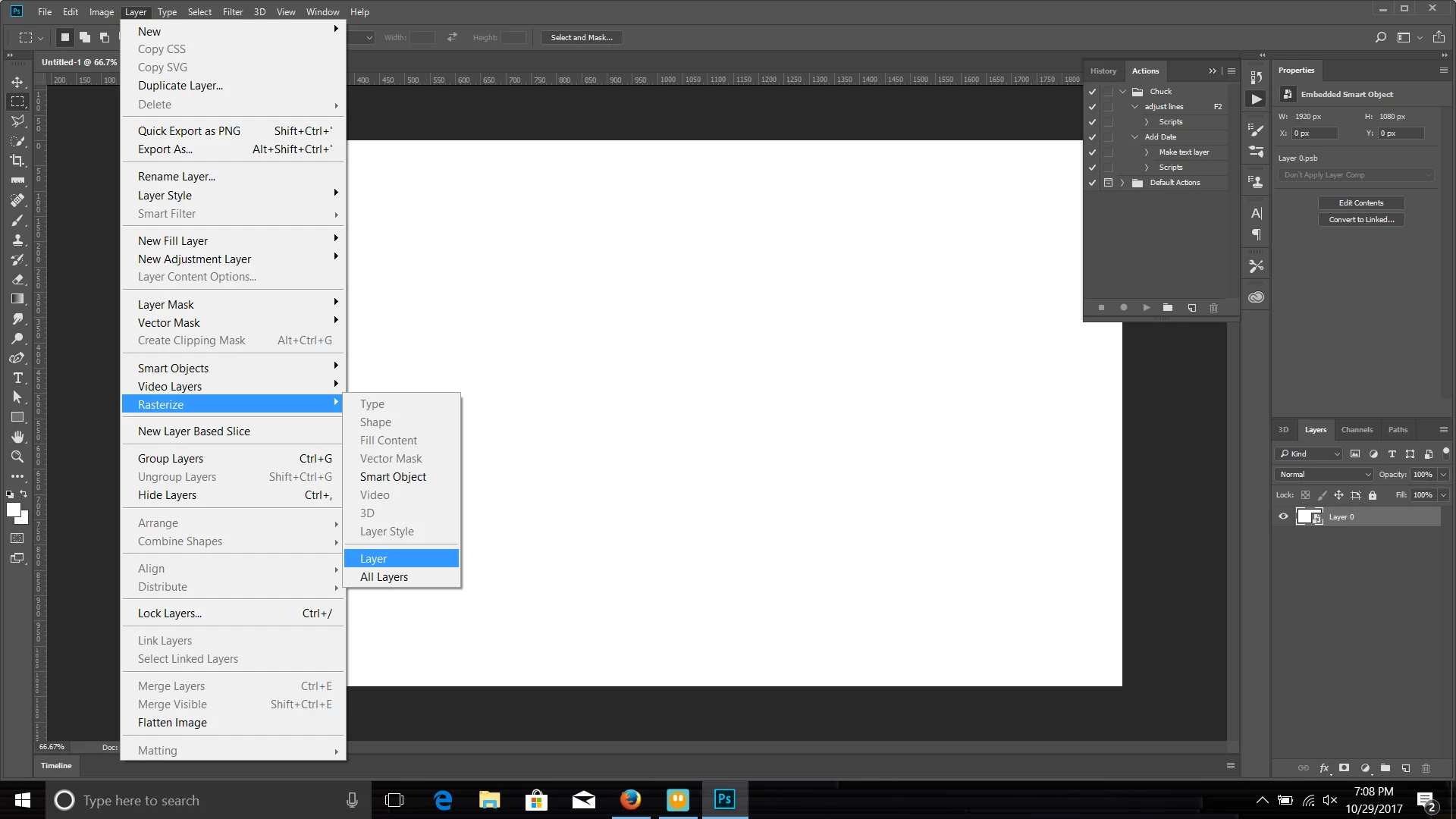The image size is (1456, 819).
Task: Toggle the checkmark for the Chuck action set
Action: point(1092,92)
